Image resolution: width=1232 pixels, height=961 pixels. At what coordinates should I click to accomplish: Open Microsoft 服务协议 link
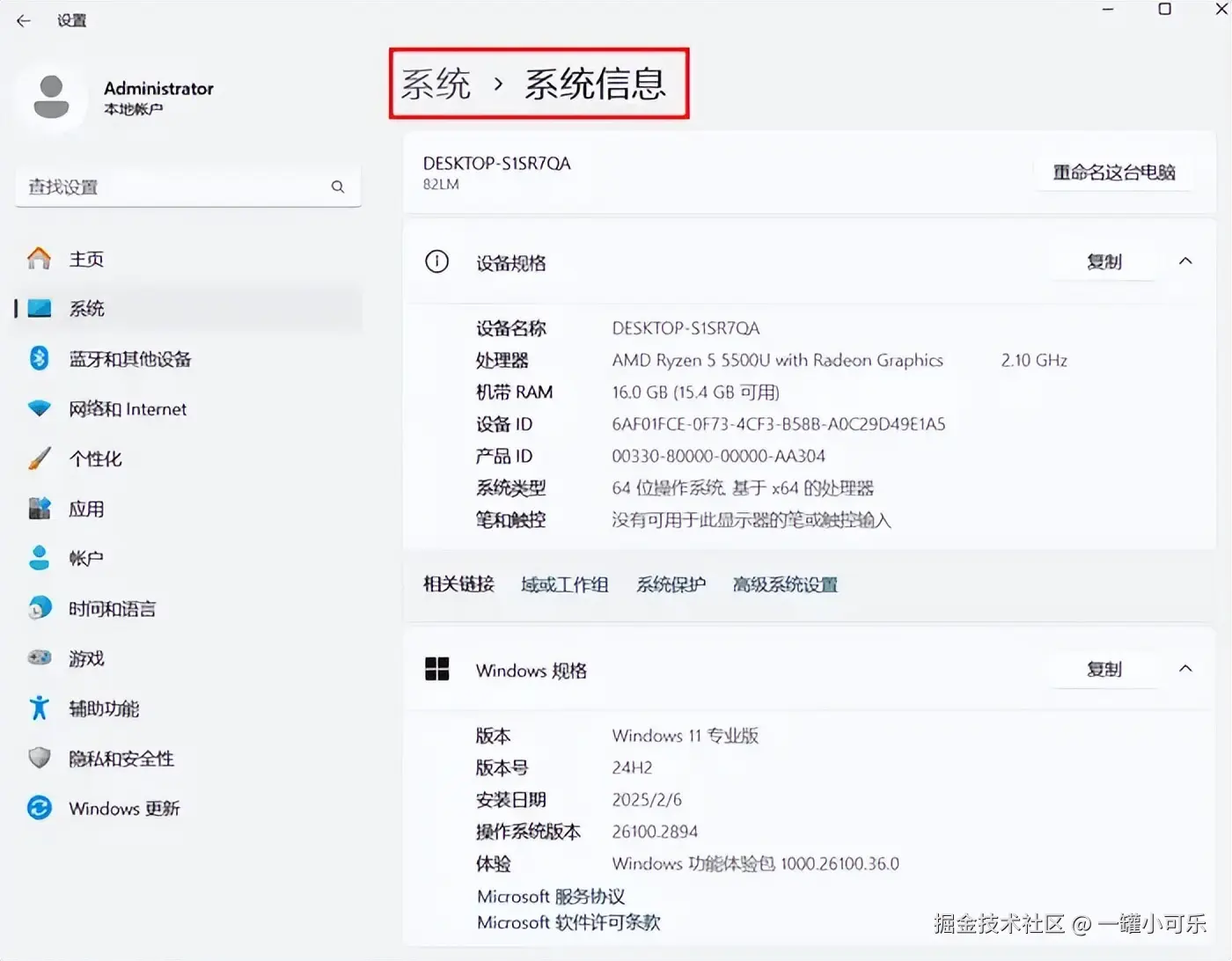pyautogui.click(x=551, y=896)
